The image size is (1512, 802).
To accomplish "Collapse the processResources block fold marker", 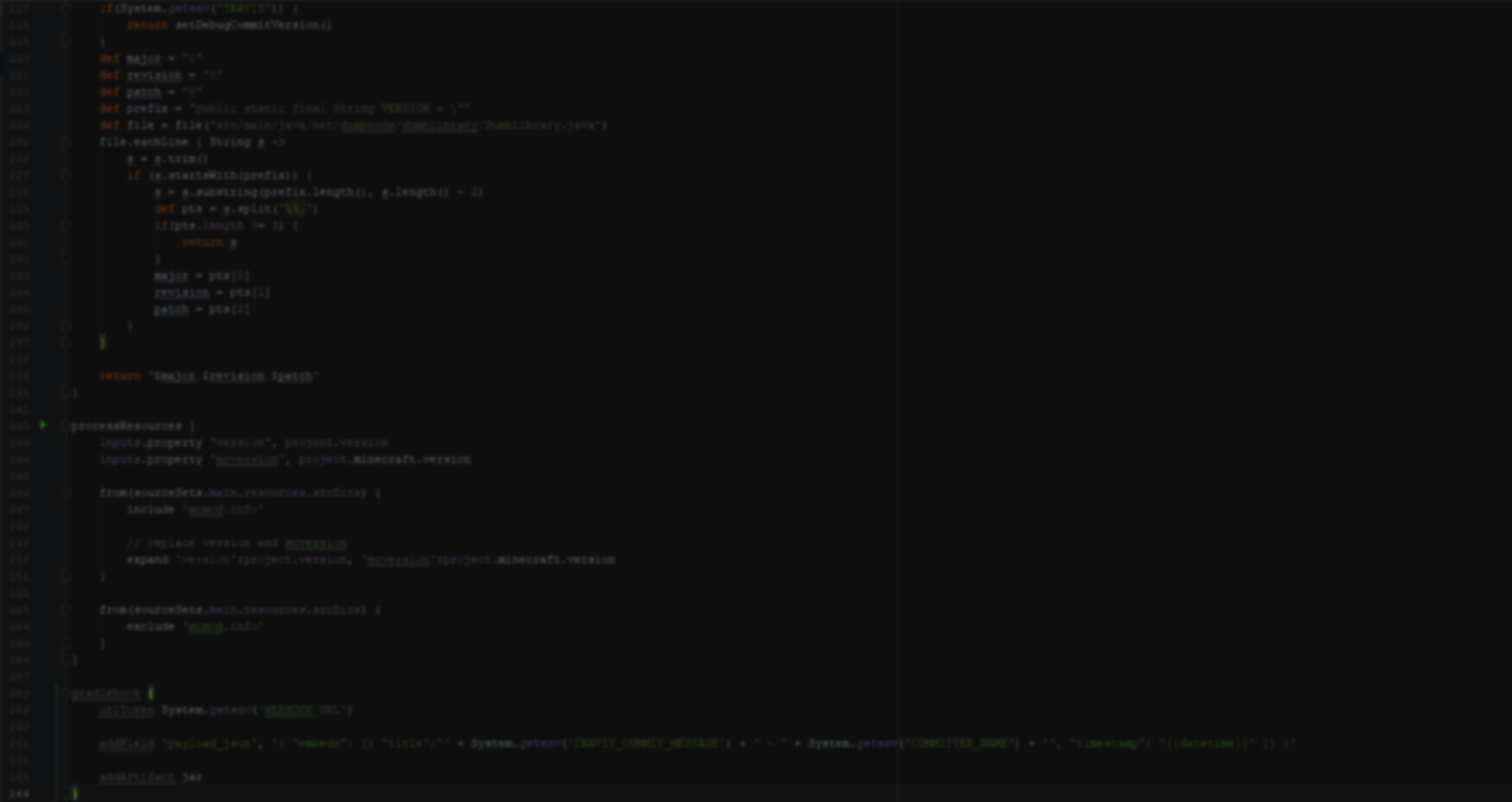I will click(x=66, y=427).
